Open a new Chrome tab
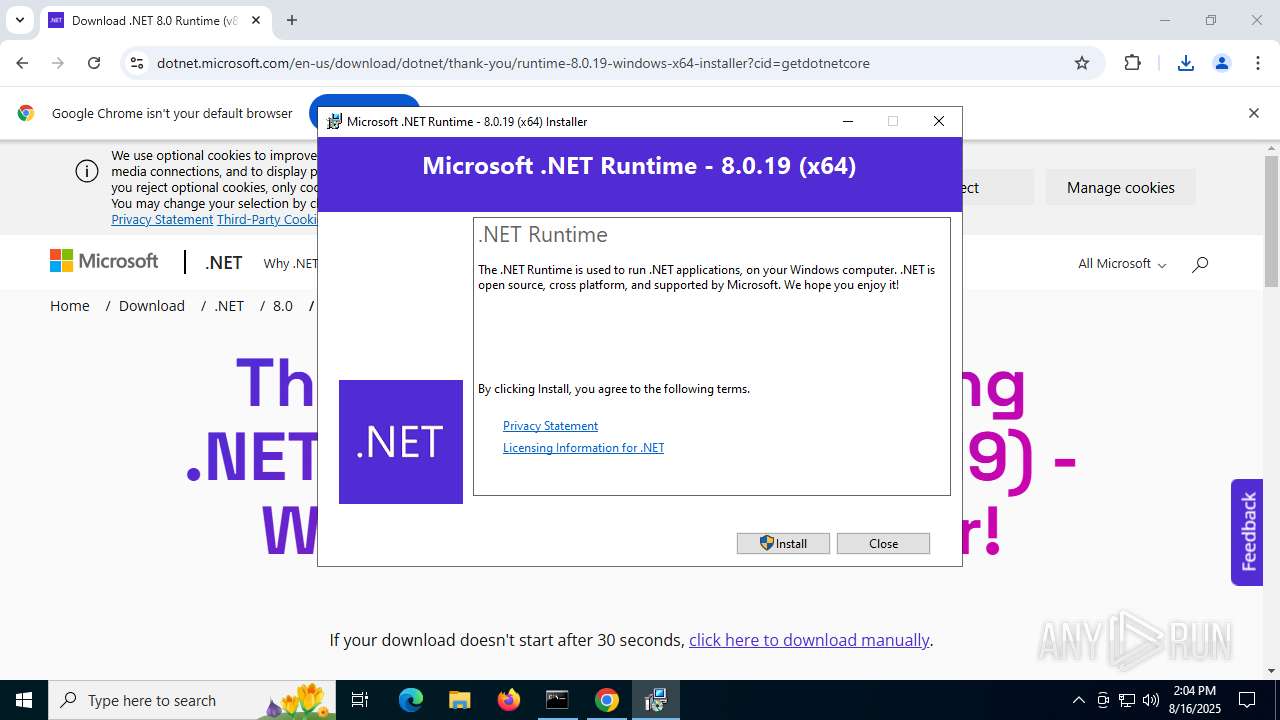Screen dimensions: 1280x720 coord(292,20)
